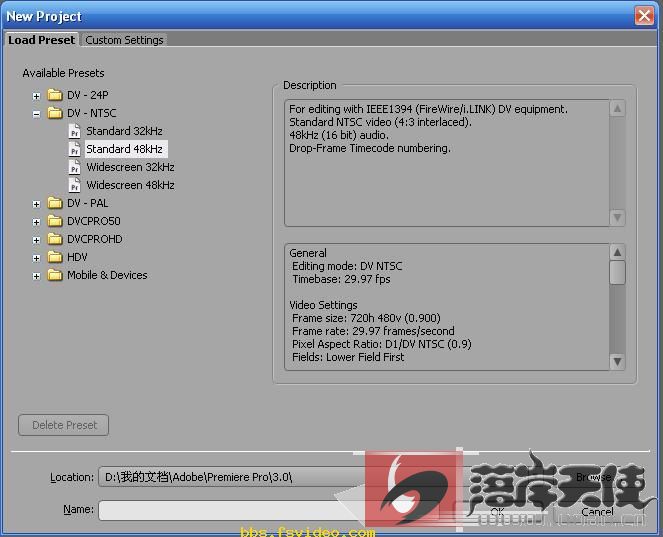663x537 pixels.
Task: Expand the HDV preset folder
Action: pyautogui.click(x=36, y=258)
